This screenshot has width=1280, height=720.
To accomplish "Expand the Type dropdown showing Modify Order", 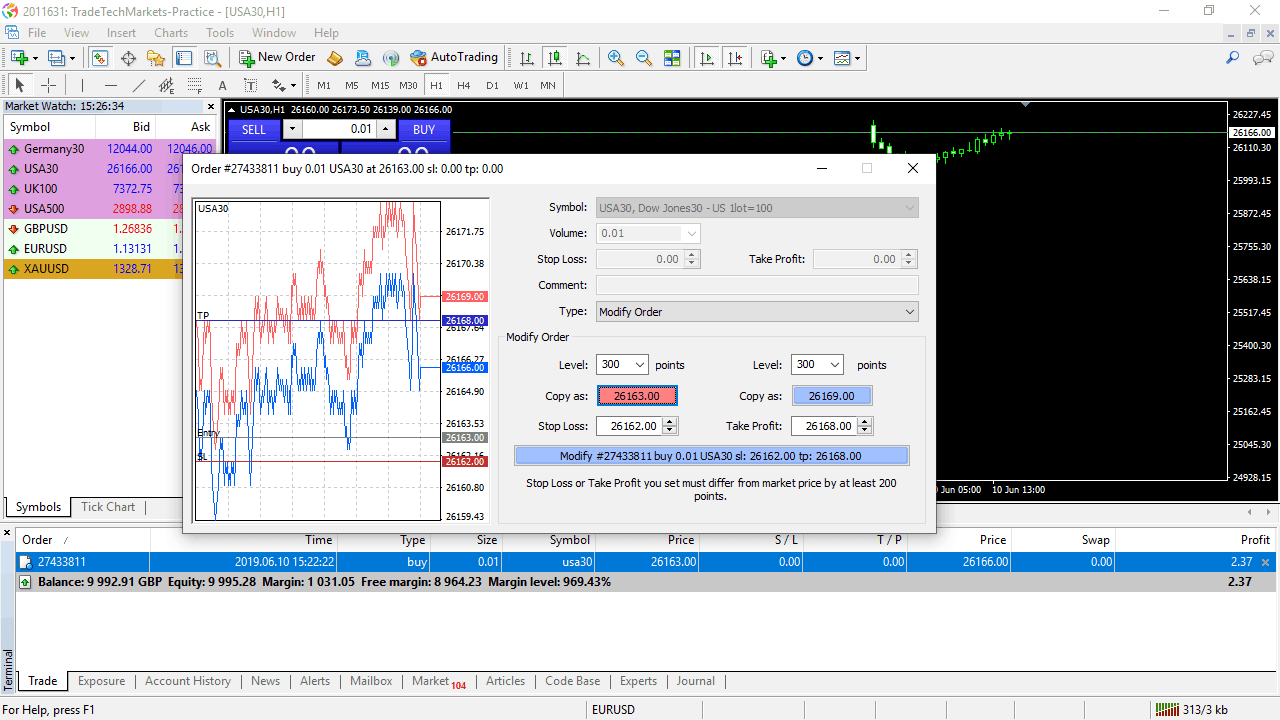I will (757, 312).
